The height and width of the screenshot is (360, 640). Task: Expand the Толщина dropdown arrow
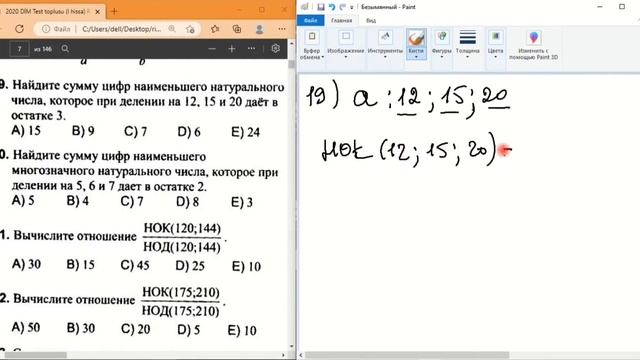tap(468, 57)
